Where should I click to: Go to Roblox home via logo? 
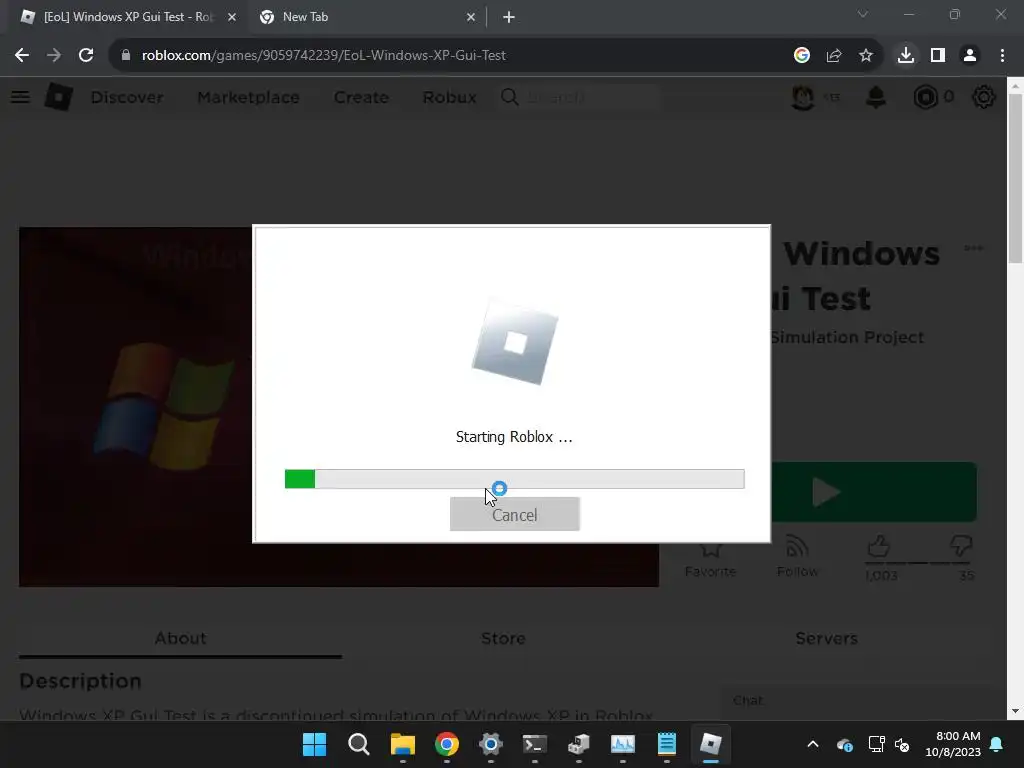click(59, 97)
